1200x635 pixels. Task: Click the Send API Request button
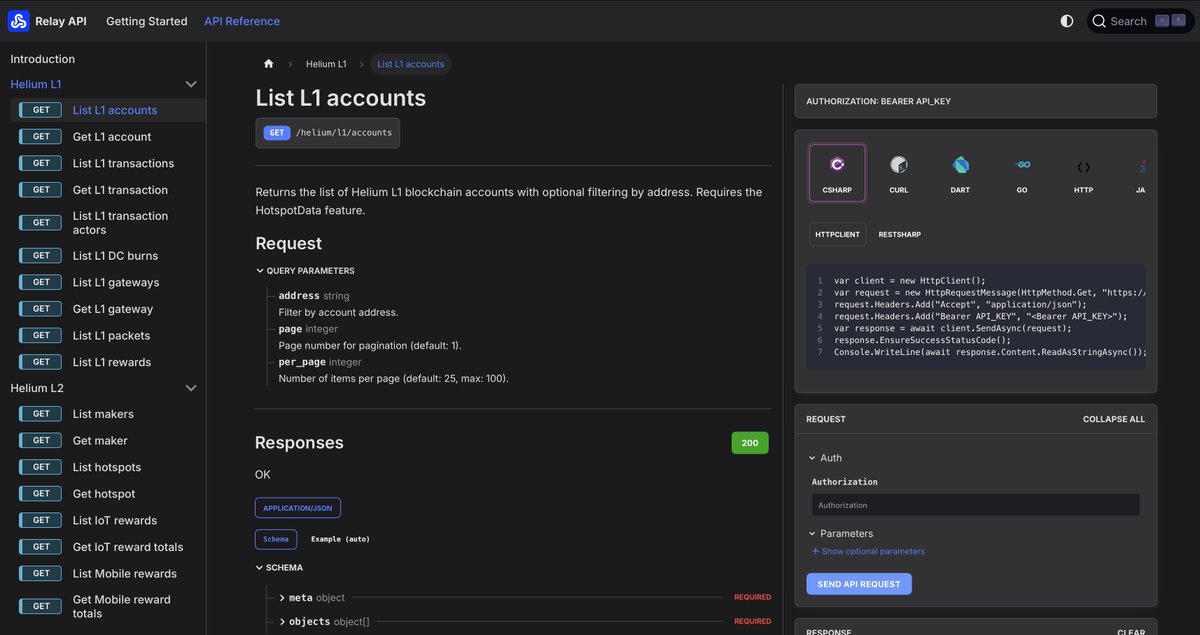coord(859,584)
